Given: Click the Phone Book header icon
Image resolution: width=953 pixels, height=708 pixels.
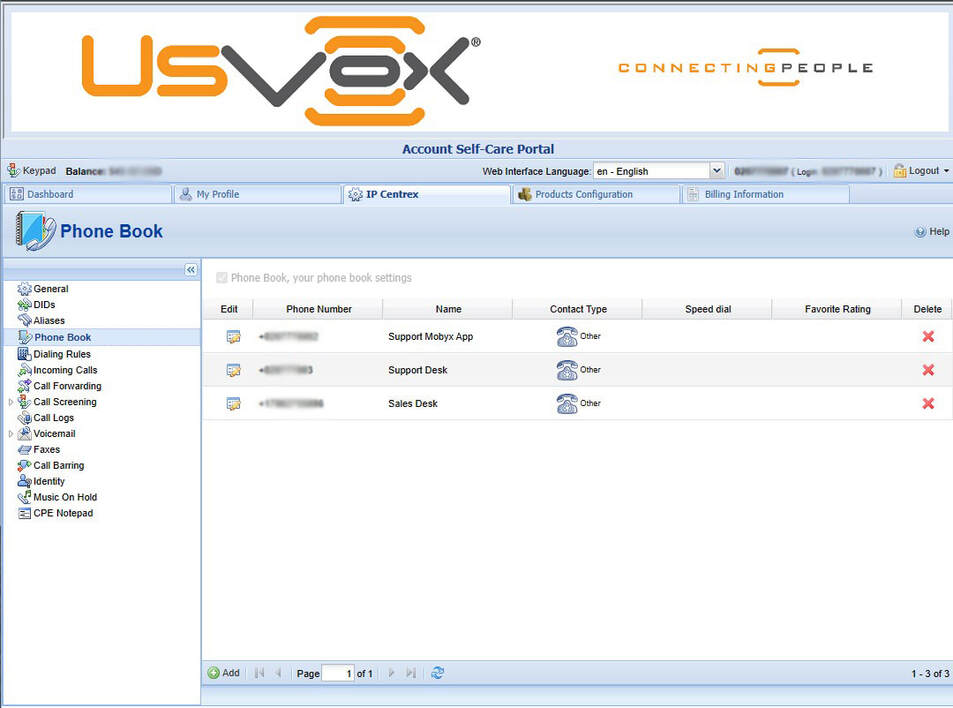Looking at the screenshot, I should (x=35, y=231).
